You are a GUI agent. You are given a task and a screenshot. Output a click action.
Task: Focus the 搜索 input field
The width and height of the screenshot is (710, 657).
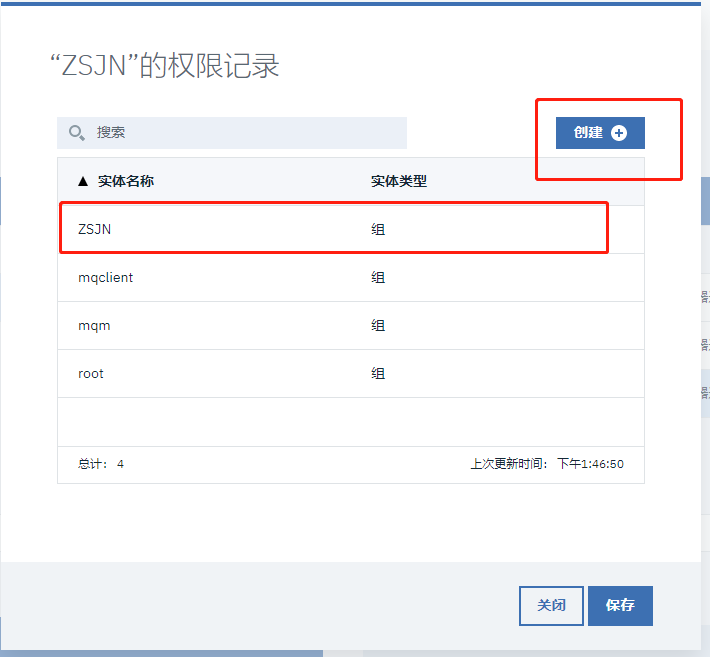click(240, 133)
